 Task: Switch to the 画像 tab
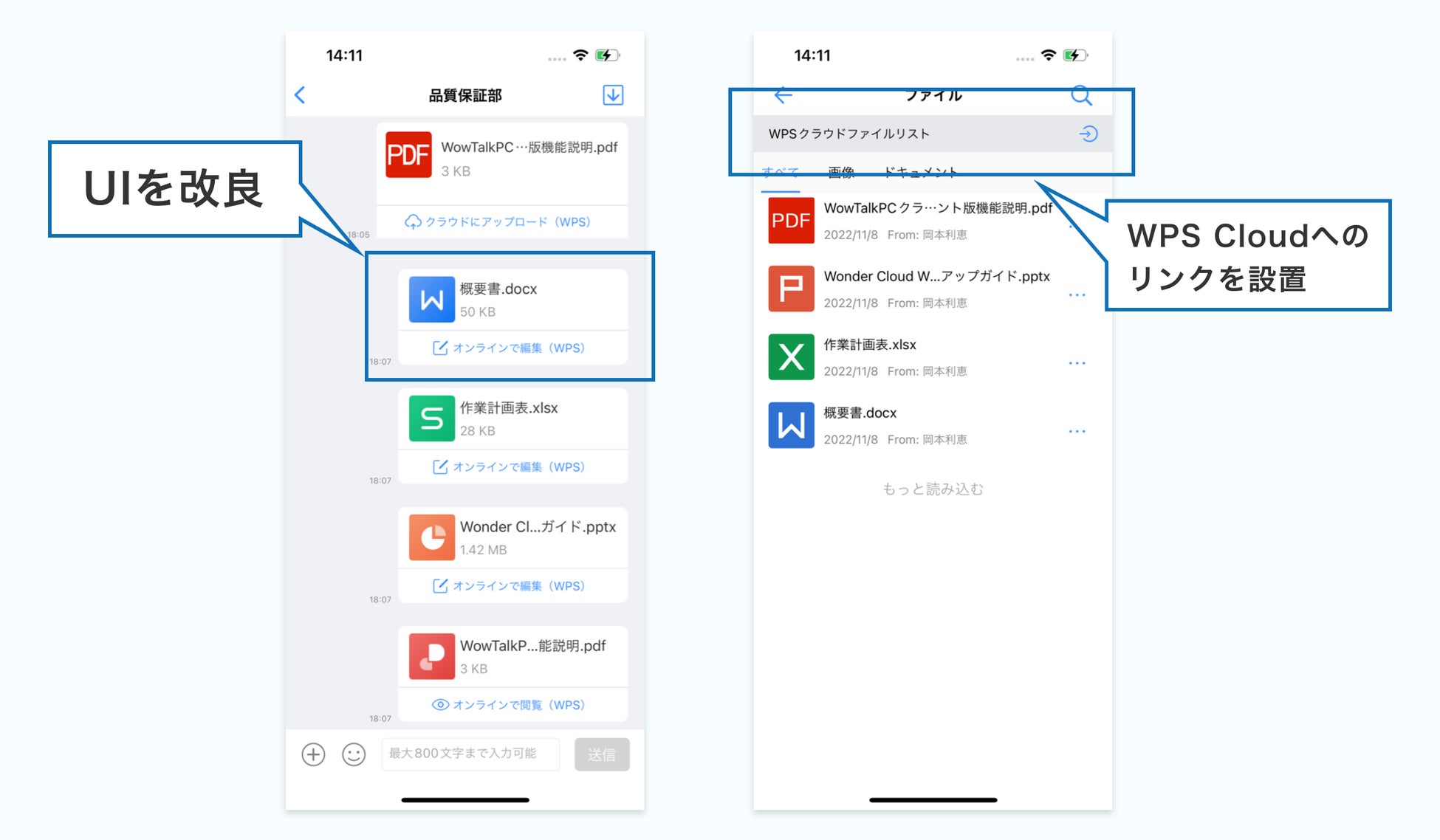[840, 173]
